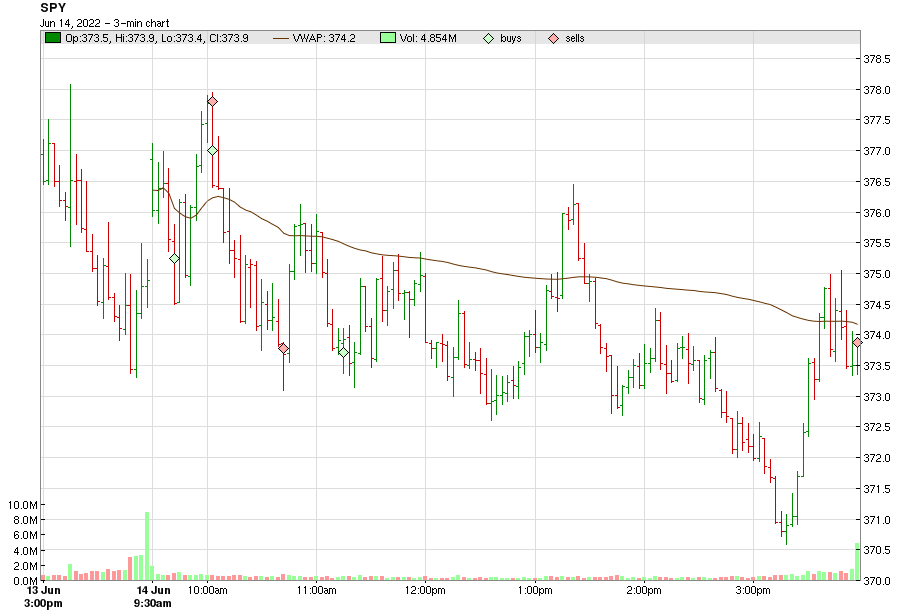Image resolution: width=900 pixels, height=616 pixels.
Task: Click the tallest volume bar at 9:30am open
Action: (147, 546)
